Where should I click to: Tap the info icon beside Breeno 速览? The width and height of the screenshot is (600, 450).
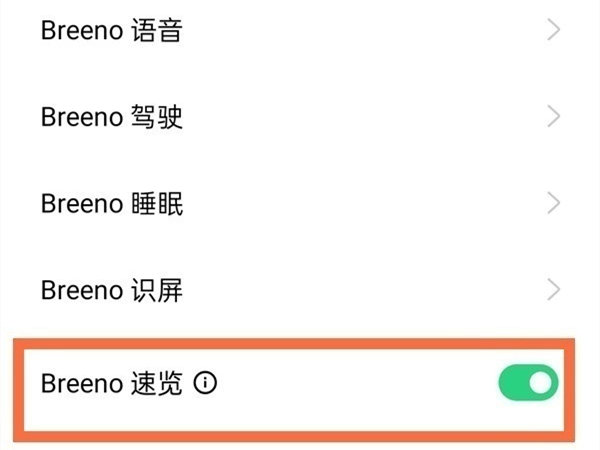pyautogui.click(x=205, y=384)
